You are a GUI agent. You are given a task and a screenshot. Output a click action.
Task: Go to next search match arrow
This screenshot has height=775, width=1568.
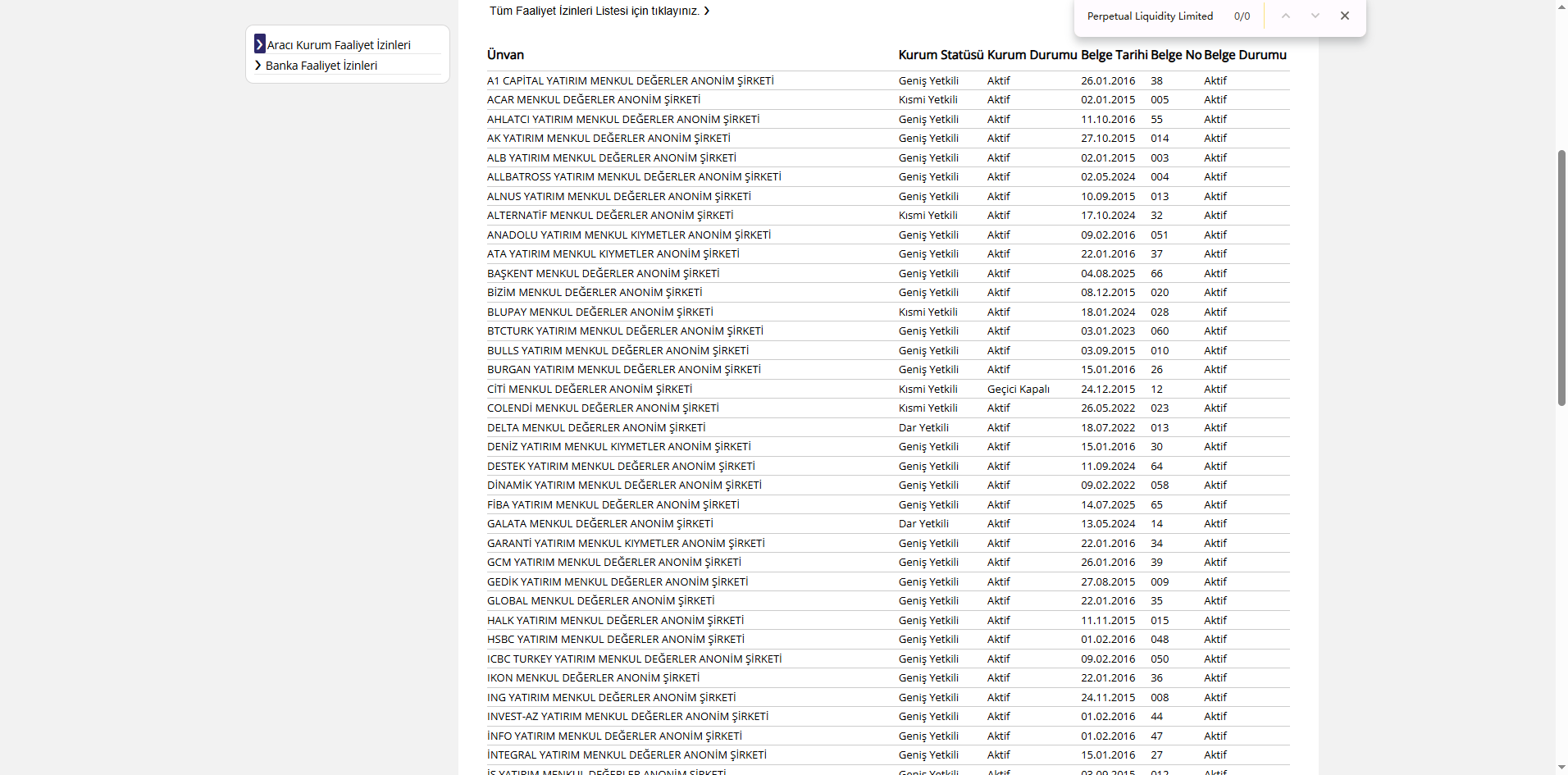(x=1315, y=16)
